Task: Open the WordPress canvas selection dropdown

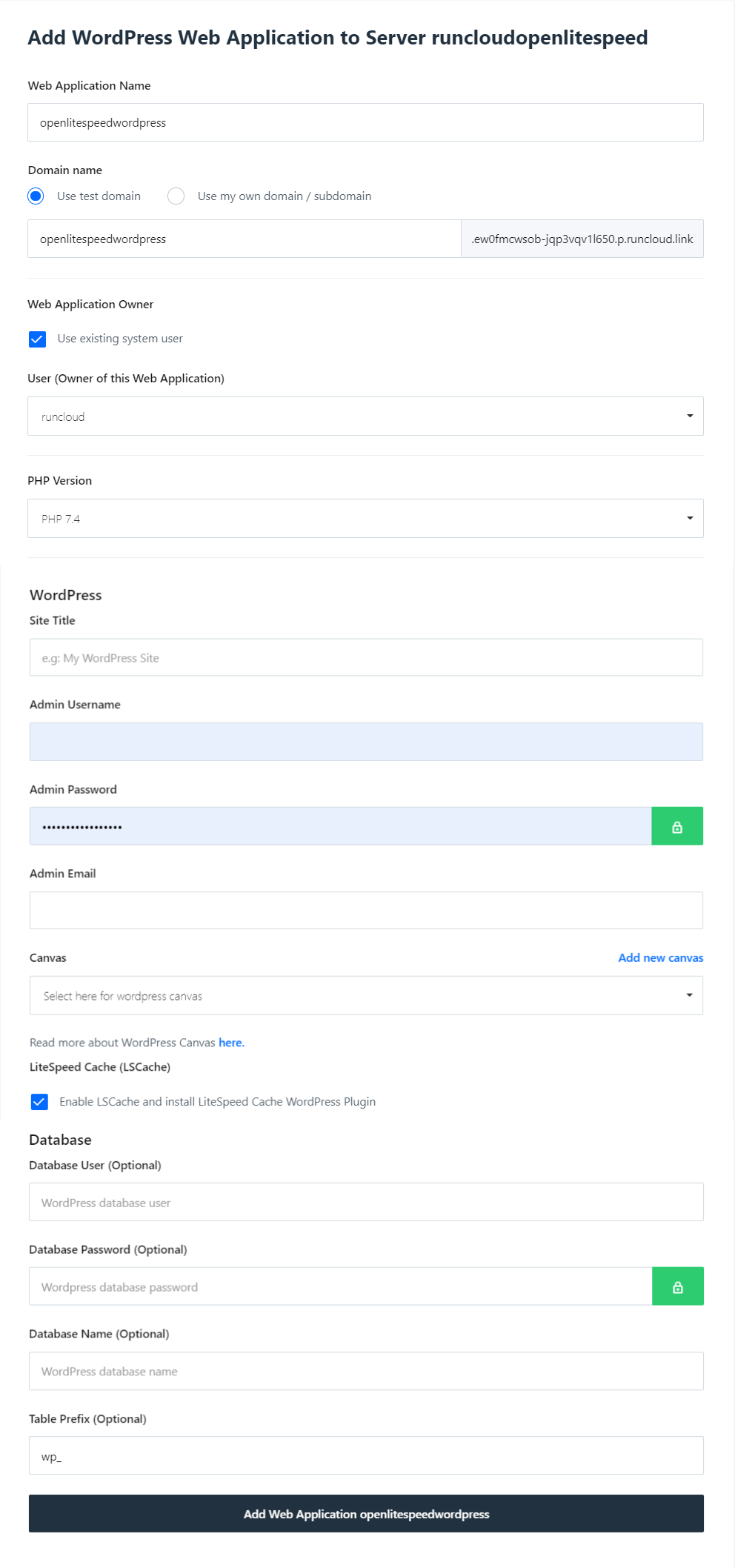Action: (x=366, y=996)
